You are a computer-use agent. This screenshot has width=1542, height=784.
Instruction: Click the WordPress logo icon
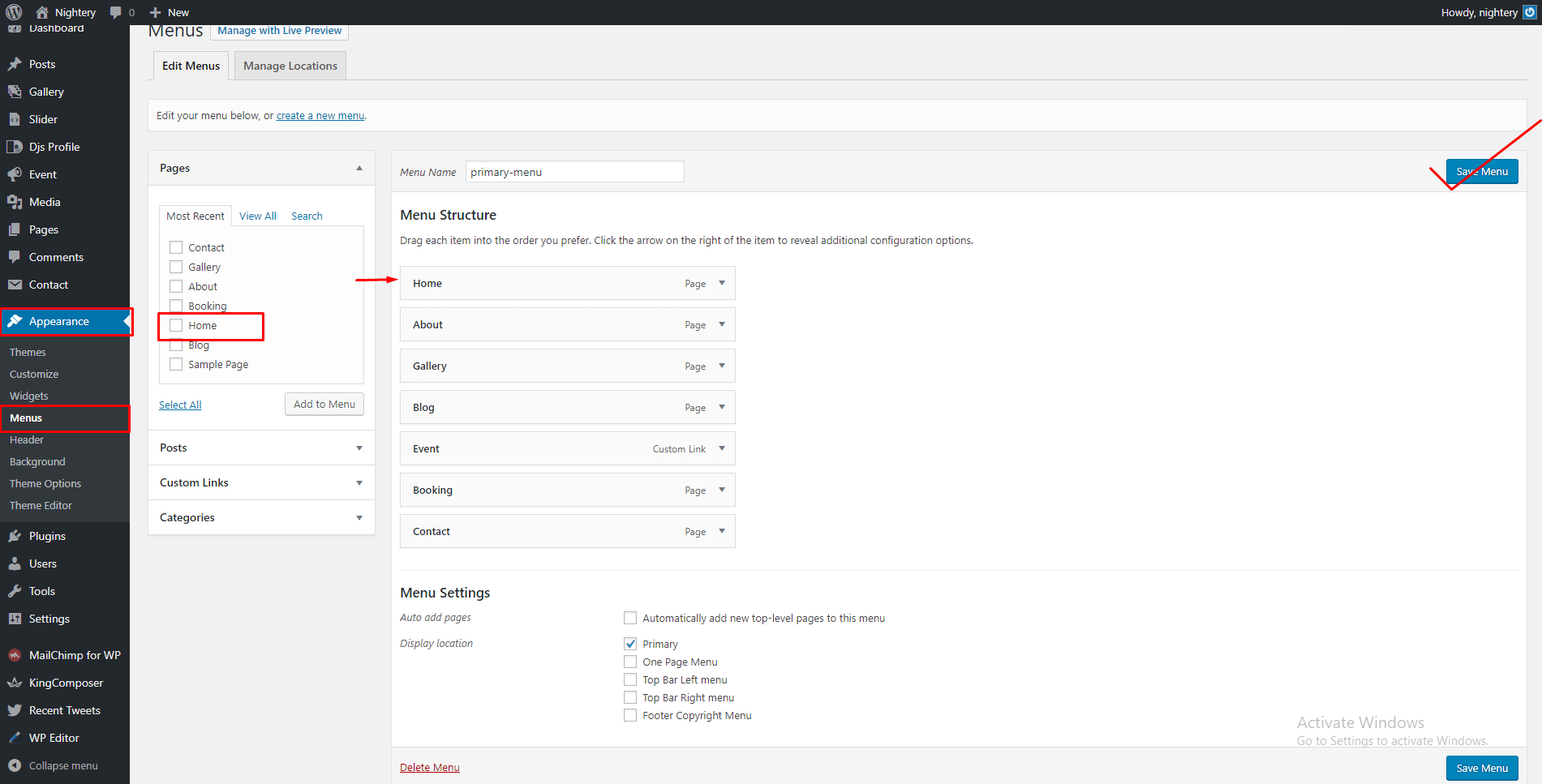pyautogui.click(x=14, y=12)
